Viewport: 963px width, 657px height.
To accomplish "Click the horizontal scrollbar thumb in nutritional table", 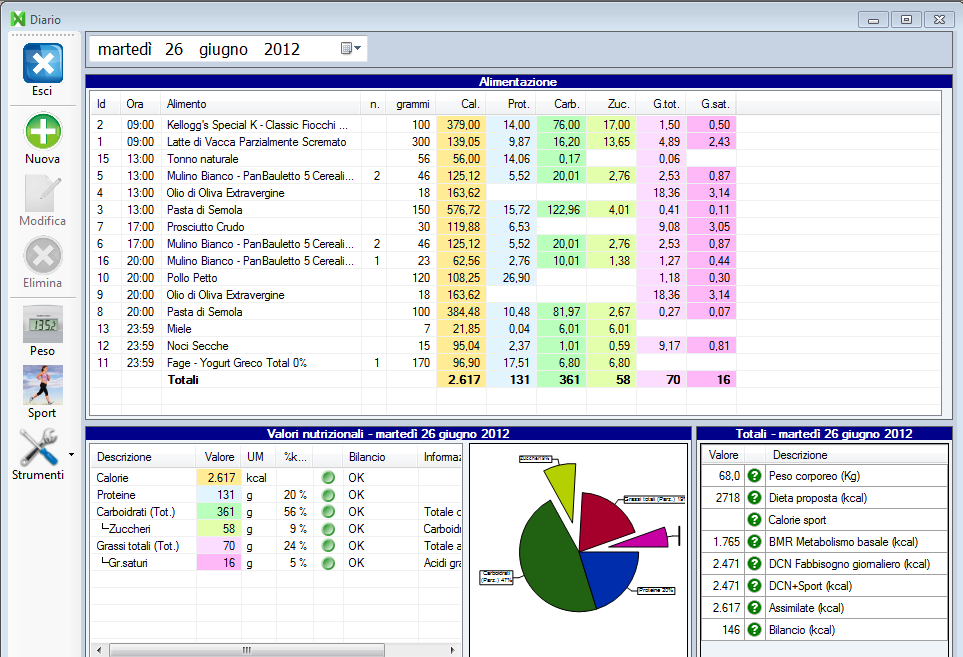I will coord(247,650).
